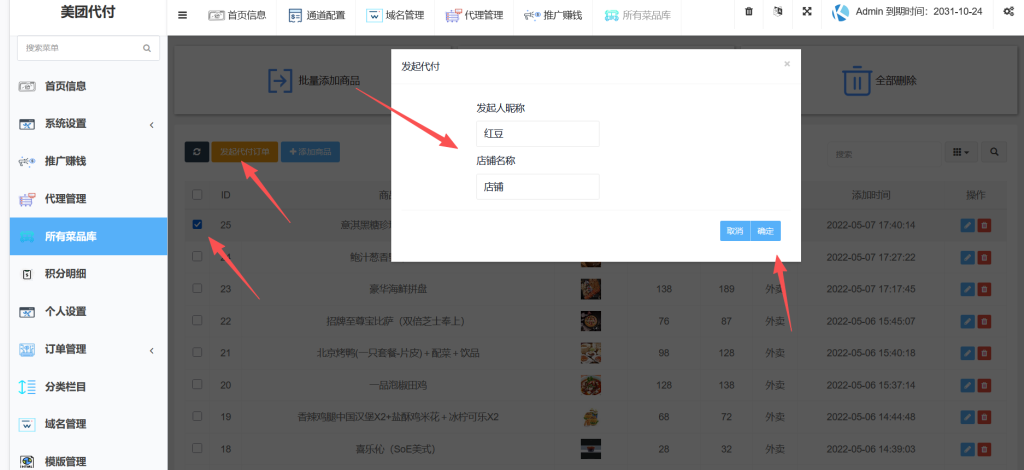1024x470 pixels.
Task: Focus the table 搜索 input field
Action: pos(884,154)
